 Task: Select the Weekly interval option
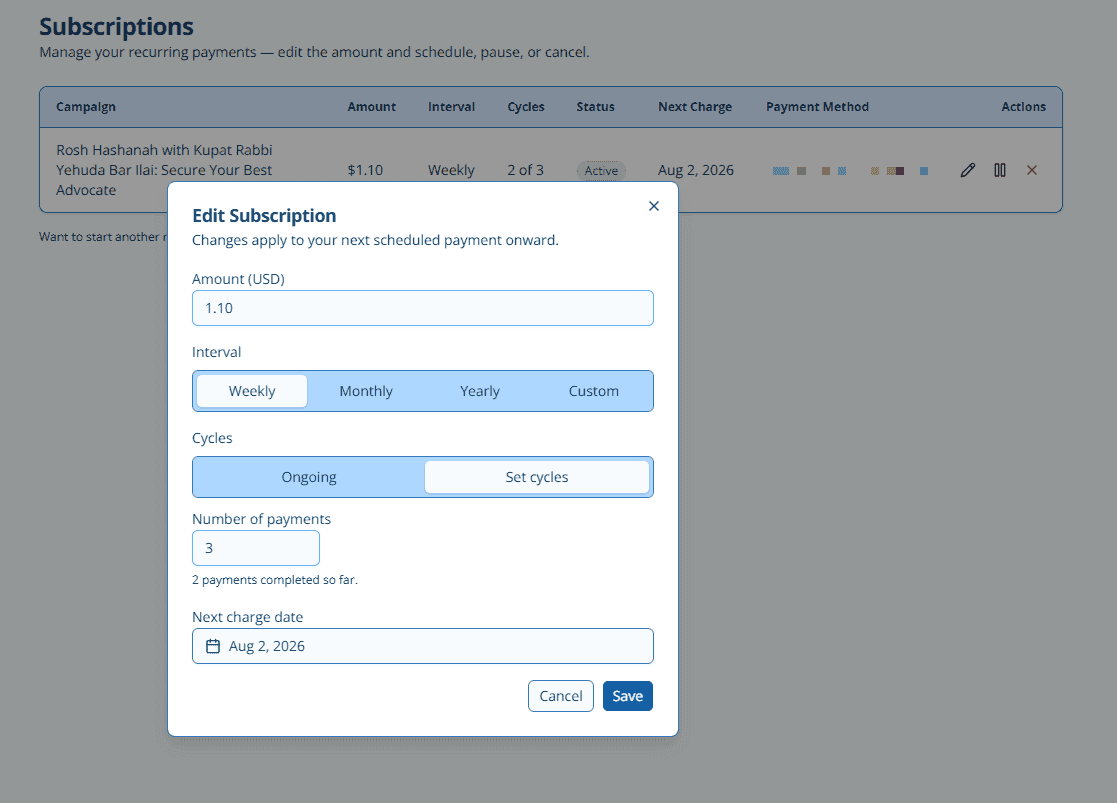tap(251, 391)
